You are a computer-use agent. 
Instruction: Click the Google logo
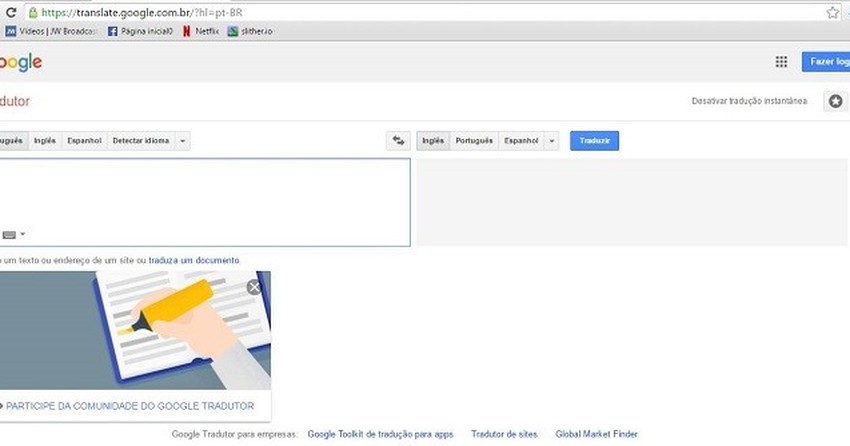click(21, 62)
